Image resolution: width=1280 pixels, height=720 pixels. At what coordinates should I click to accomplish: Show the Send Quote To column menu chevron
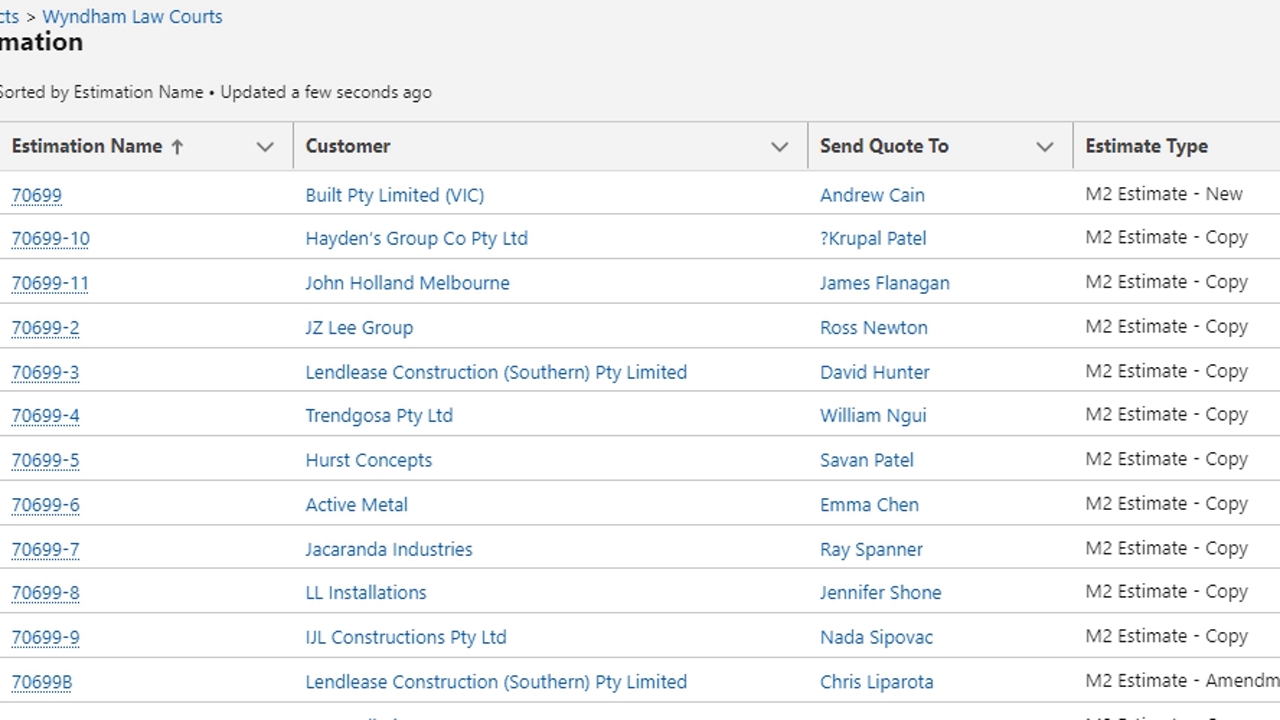pyautogui.click(x=1045, y=147)
